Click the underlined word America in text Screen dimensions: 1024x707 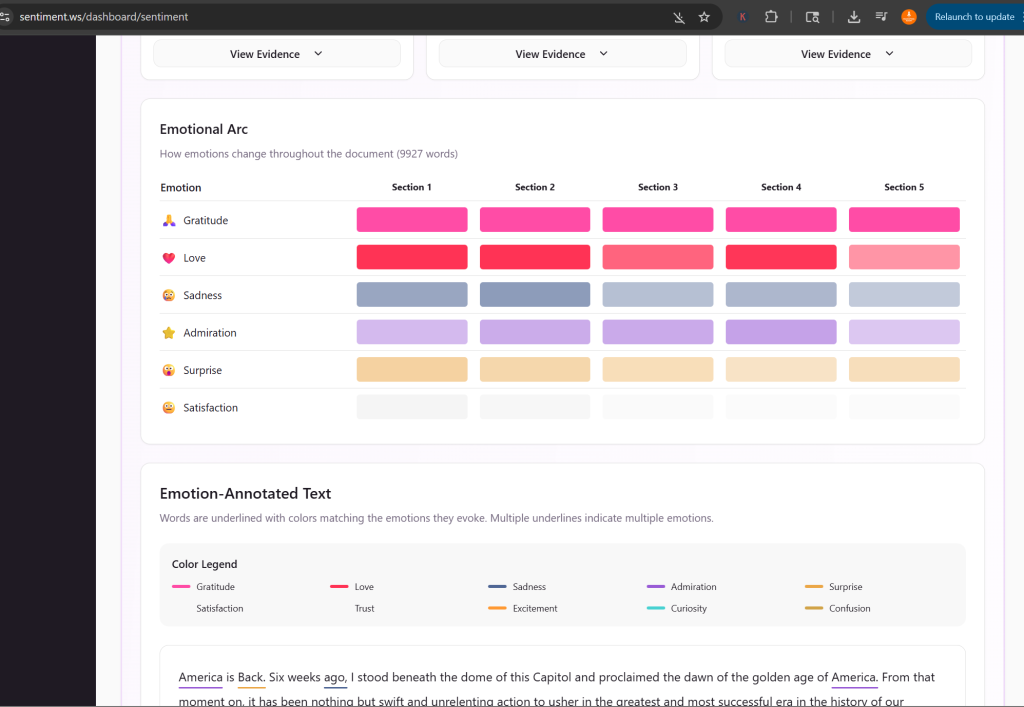[x=200, y=678]
